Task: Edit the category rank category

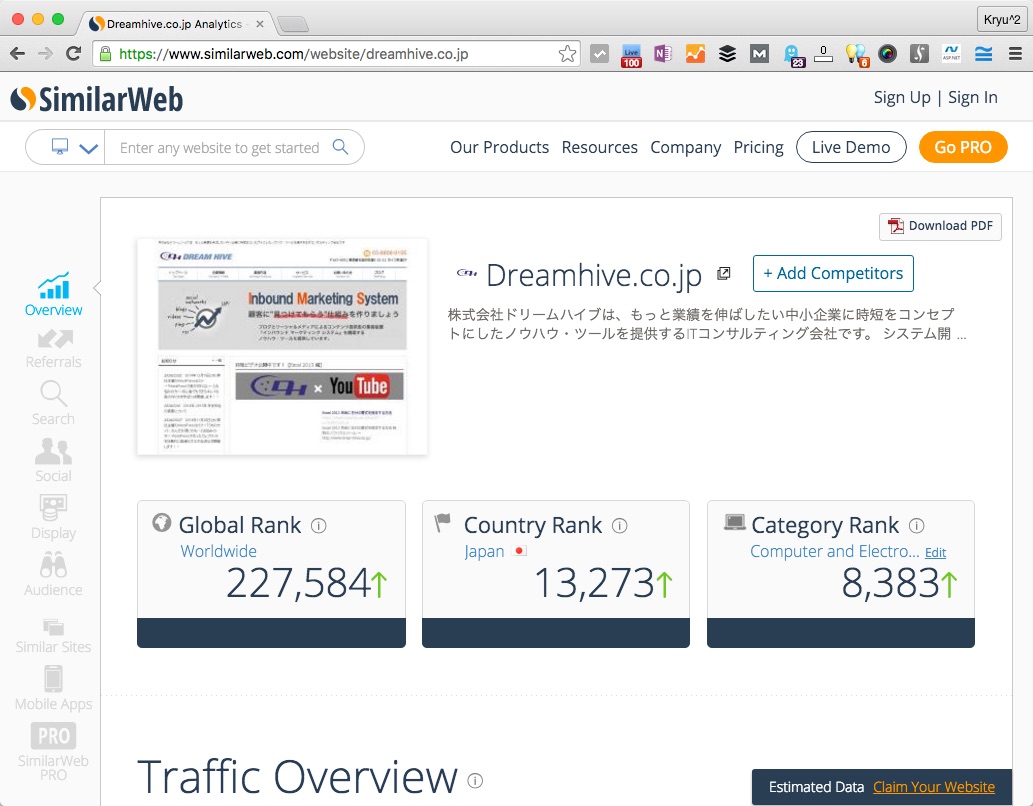Action: point(935,553)
